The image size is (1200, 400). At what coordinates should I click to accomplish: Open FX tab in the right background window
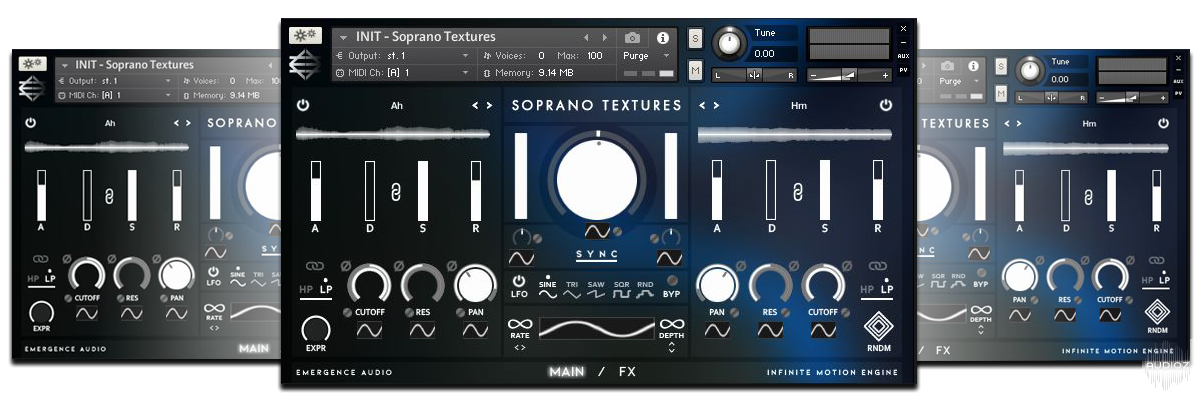pos(943,350)
